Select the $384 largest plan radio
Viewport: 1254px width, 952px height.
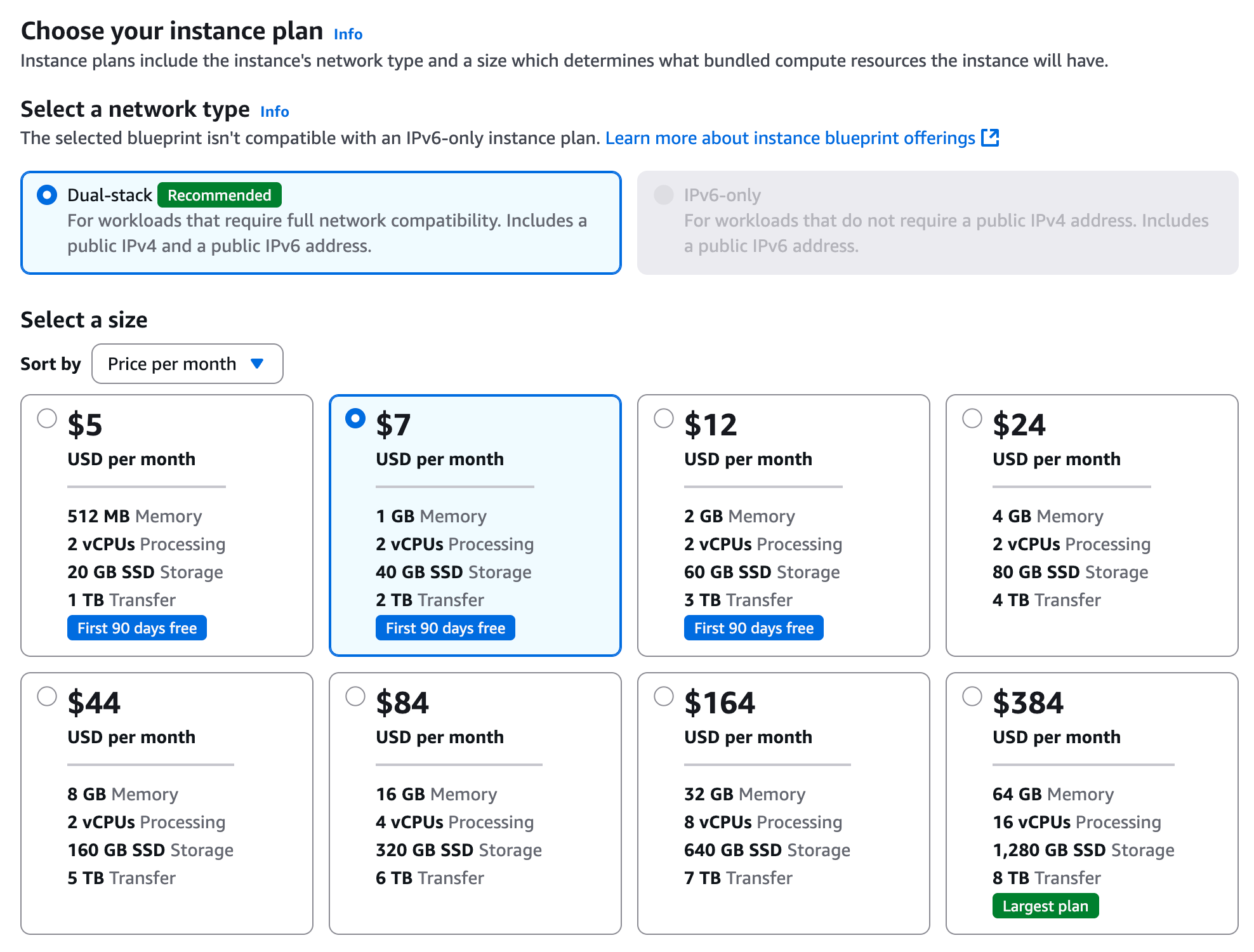[x=972, y=696]
